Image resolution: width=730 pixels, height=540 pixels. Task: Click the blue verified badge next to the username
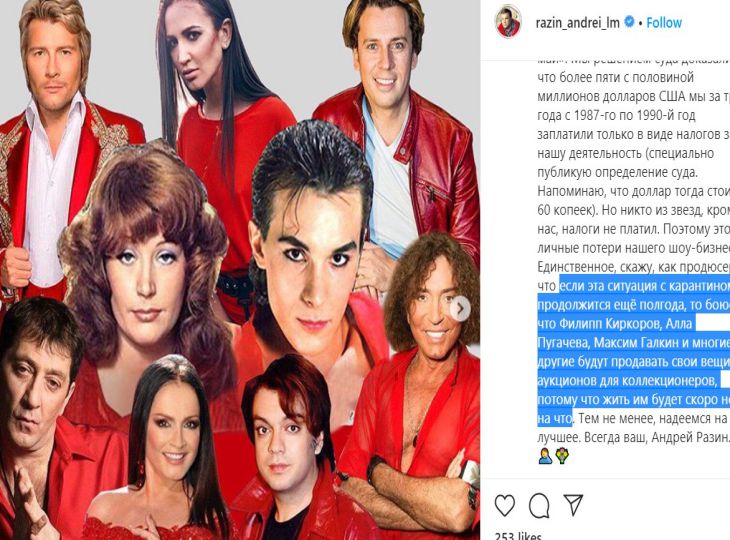(629, 21)
